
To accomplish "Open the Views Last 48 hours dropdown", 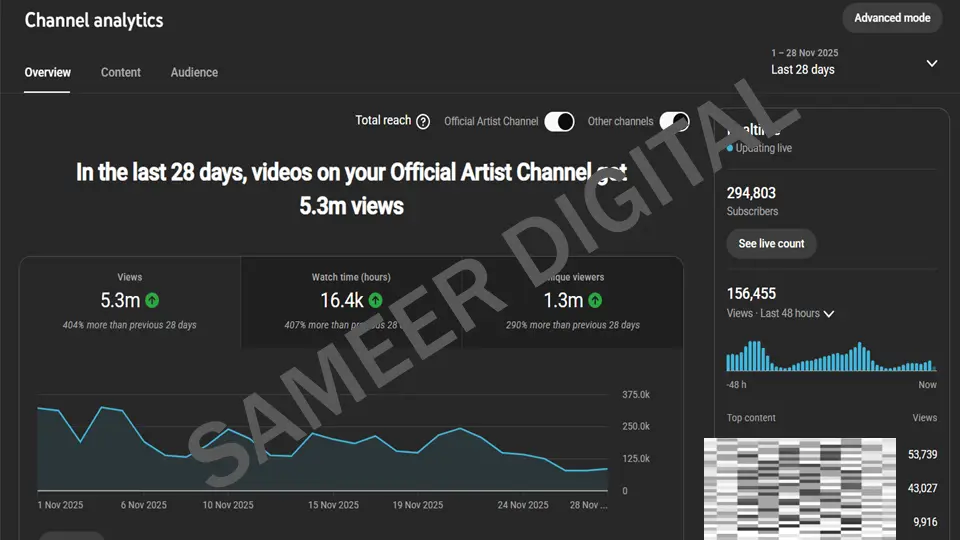I will coord(828,314).
